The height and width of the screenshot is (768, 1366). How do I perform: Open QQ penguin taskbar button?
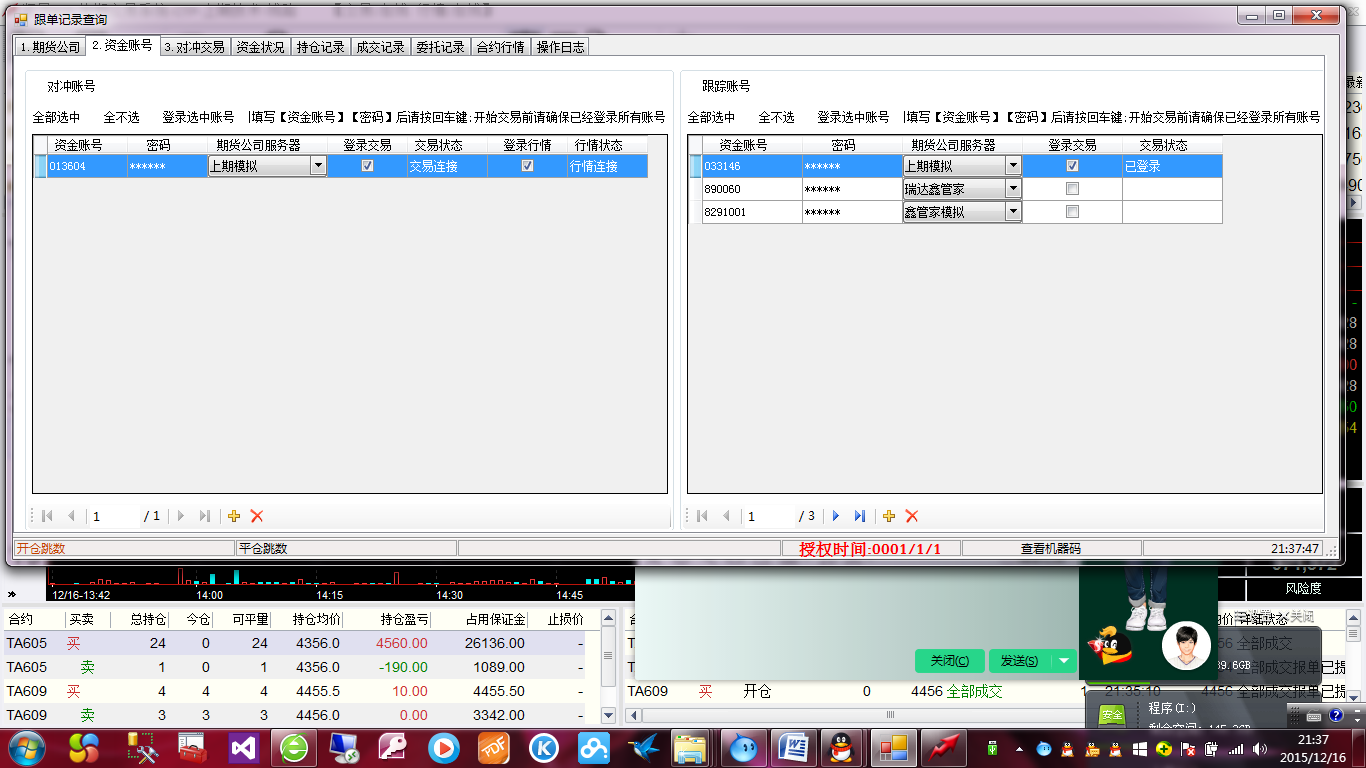[841, 748]
